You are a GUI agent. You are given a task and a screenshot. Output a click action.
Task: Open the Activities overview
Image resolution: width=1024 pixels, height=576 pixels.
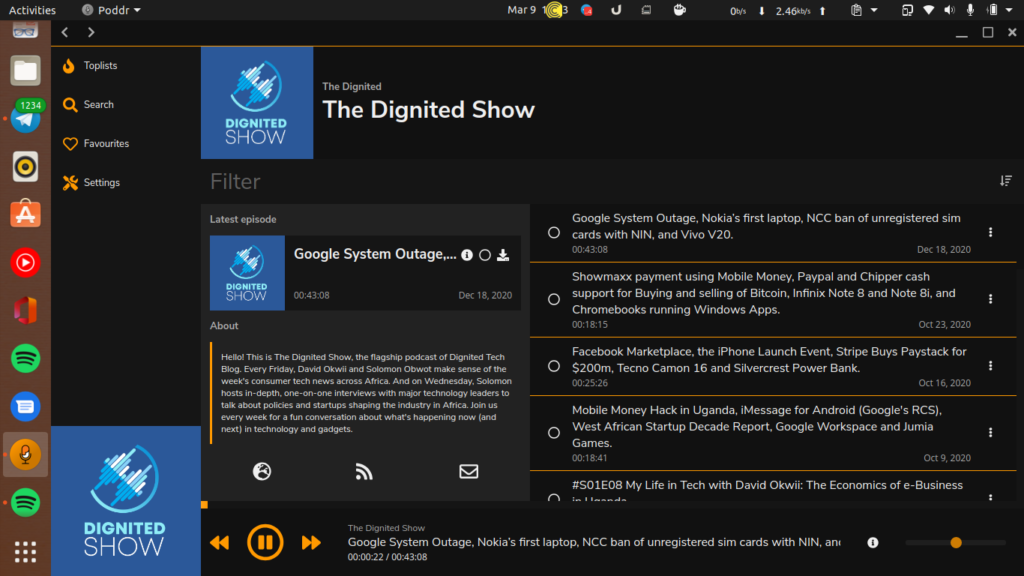pos(32,10)
